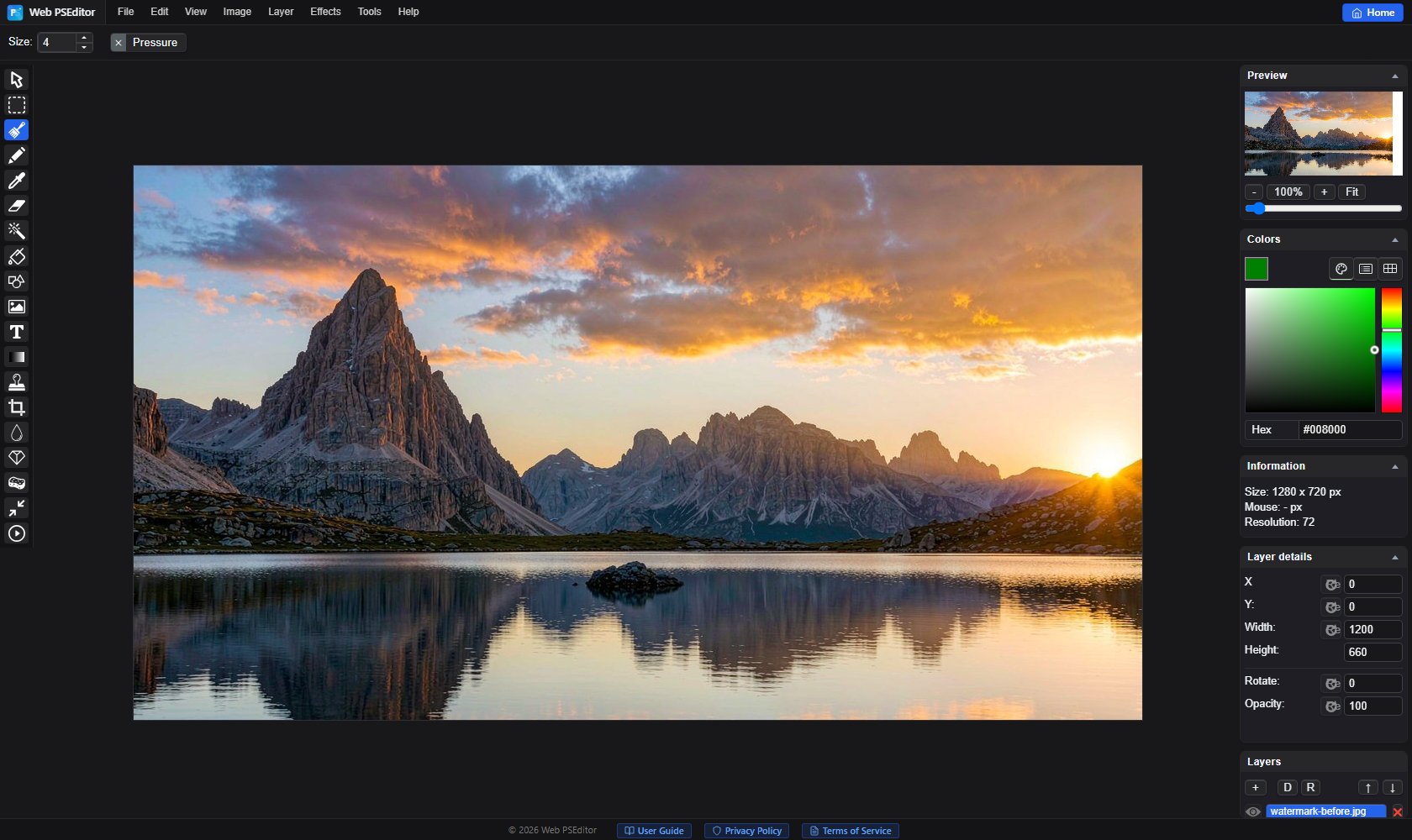Screen dimensions: 1412x840
Task: Activate the Magic Wand erase tool
Action: point(16,231)
